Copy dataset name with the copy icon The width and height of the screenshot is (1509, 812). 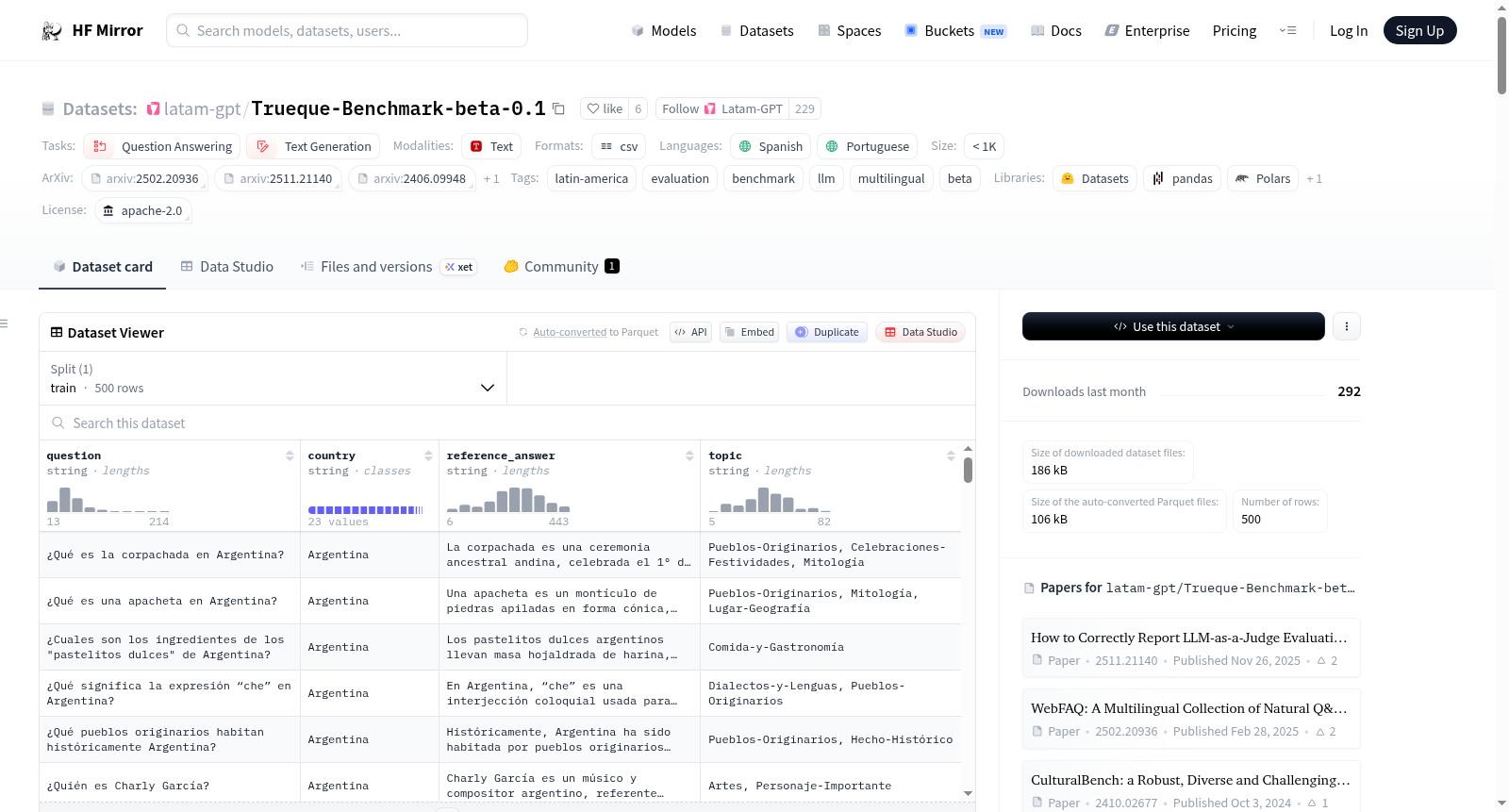(558, 108)
